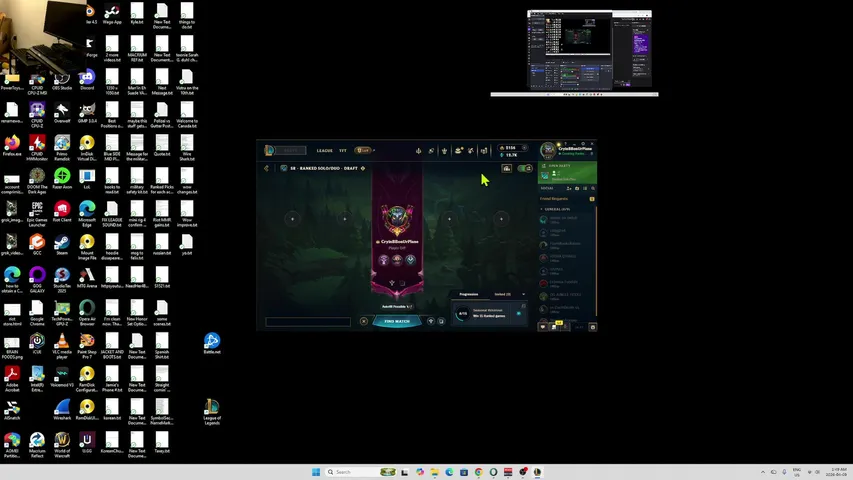Select the Invited tab

coord(502,294)
